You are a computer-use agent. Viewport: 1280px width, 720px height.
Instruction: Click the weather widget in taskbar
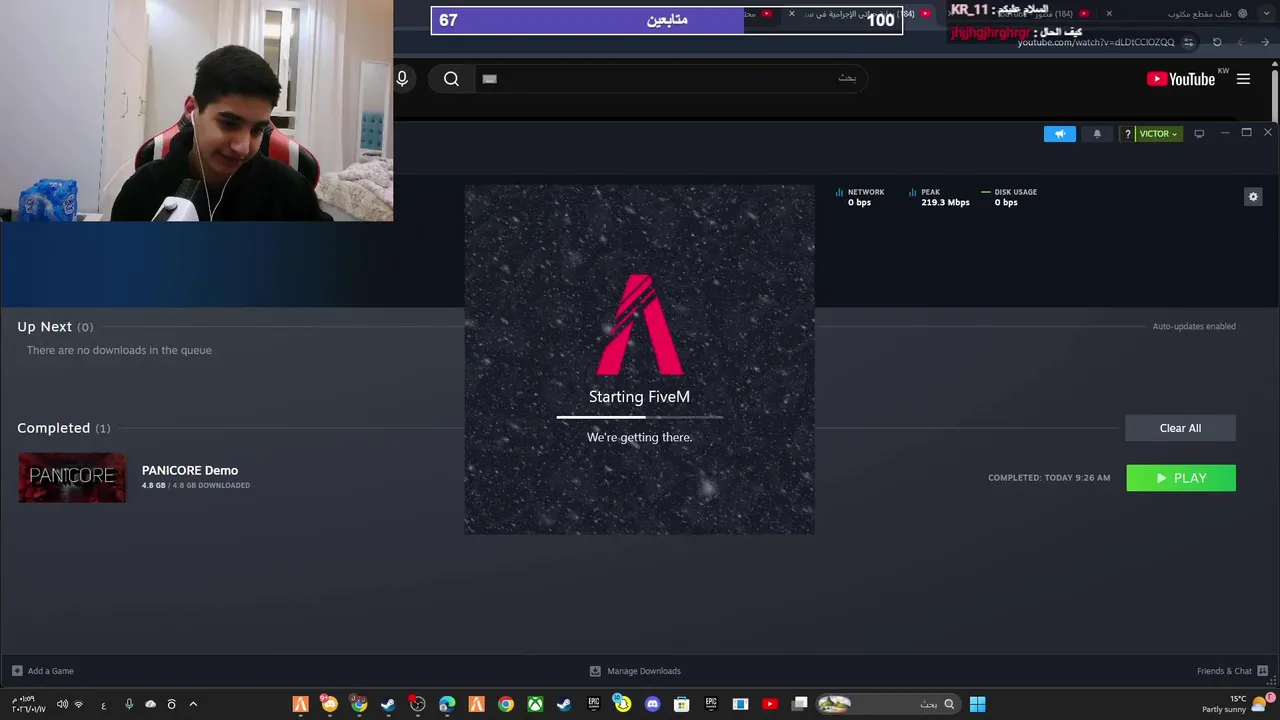click(1239, 704)
